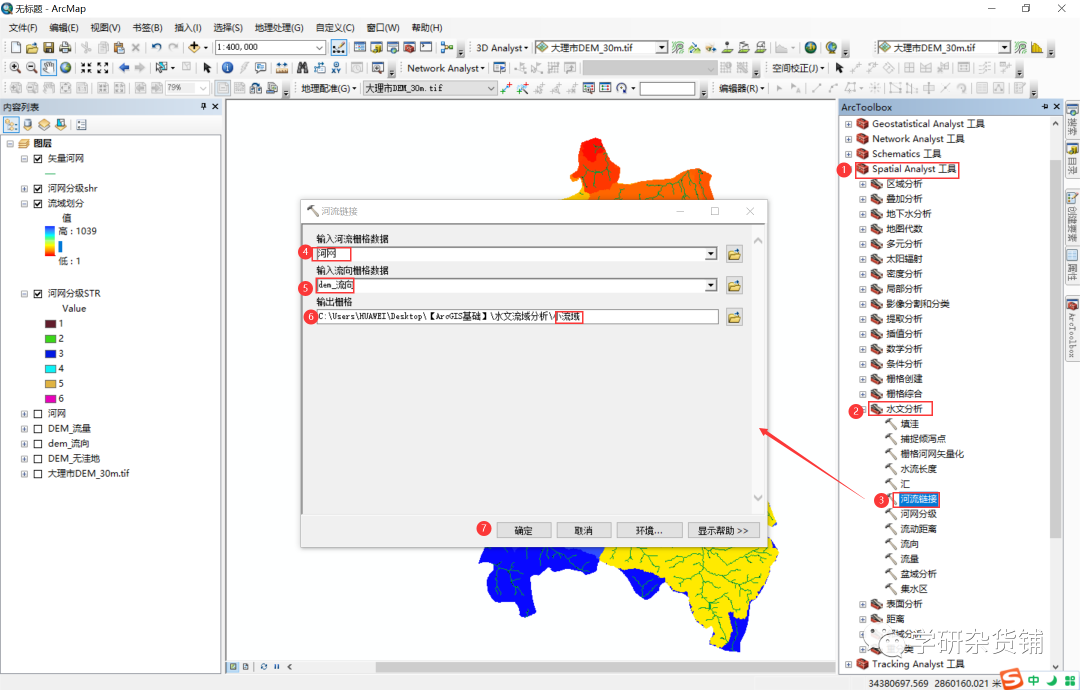1080x690 pixels.
Task: Click the color swatch for value 1
Action: [x=50, y=324]
